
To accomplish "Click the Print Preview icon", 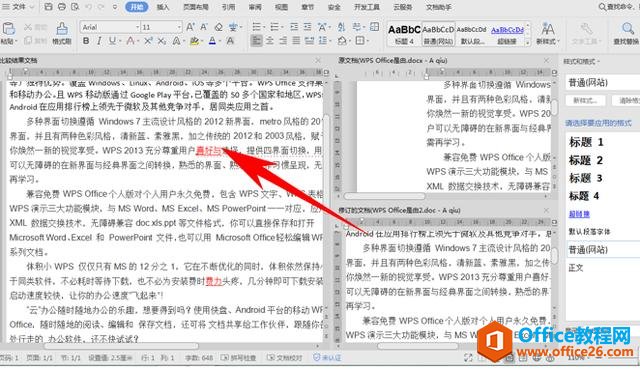I will pyautogui.click(x=75, y=7).
